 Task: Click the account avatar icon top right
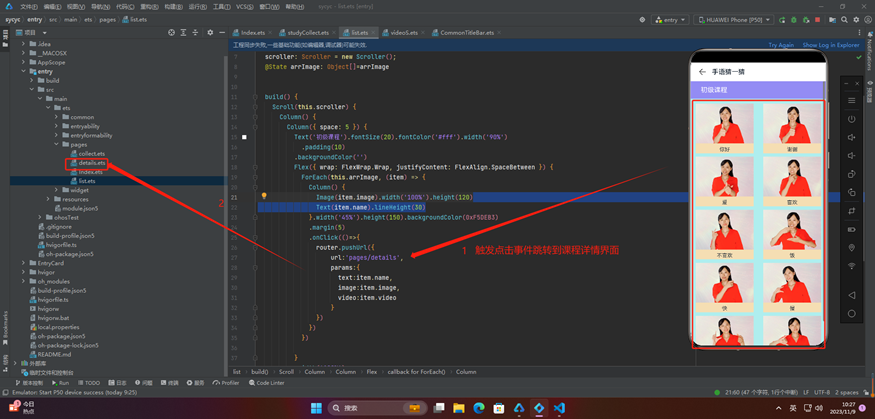click(868, 20)
